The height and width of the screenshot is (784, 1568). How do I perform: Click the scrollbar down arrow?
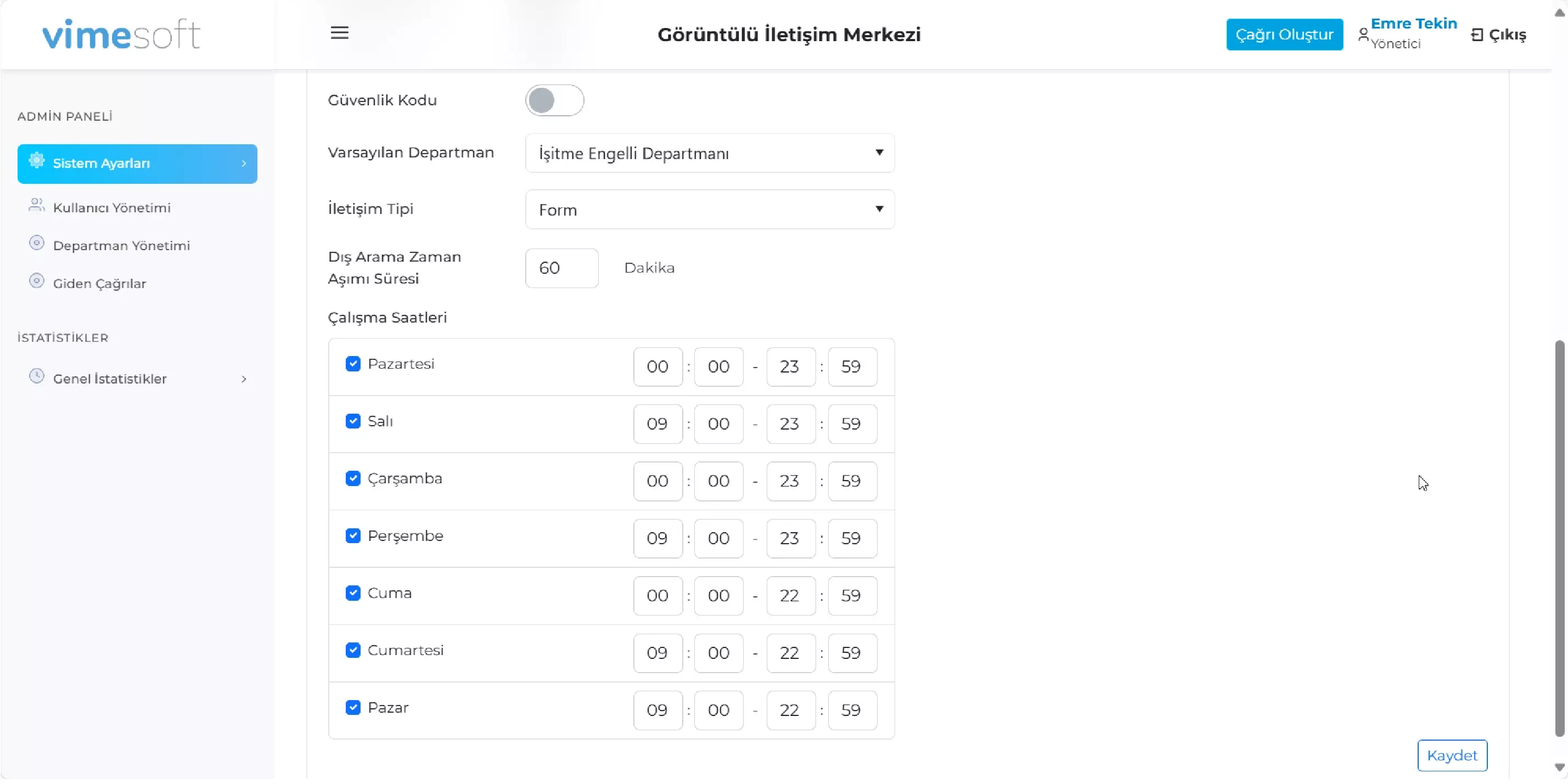click(x=1559, y=768)
